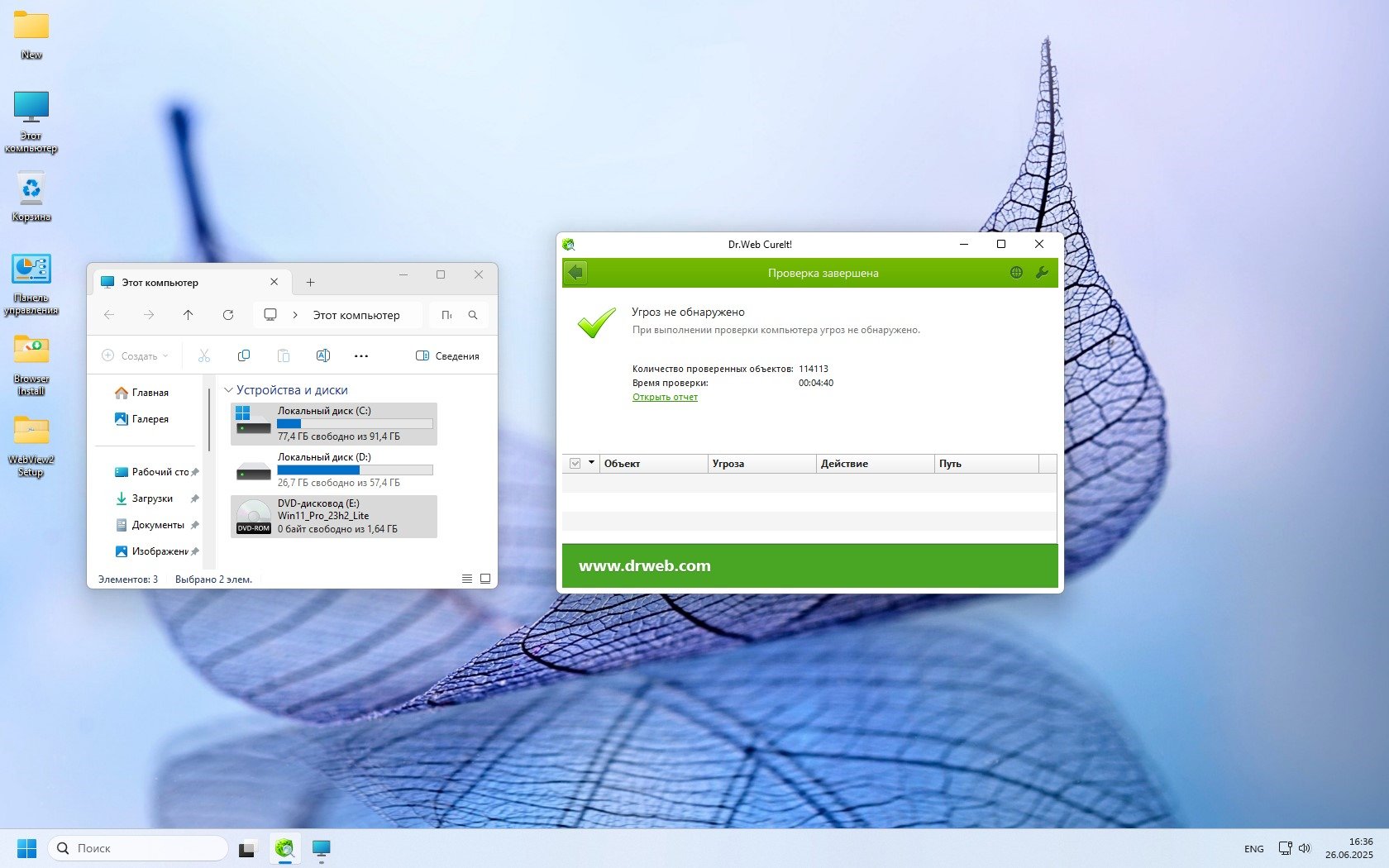Open dropdown arrow next to threats checkbox
Screen dimensions: 1389x868
(x=592, y=464)
